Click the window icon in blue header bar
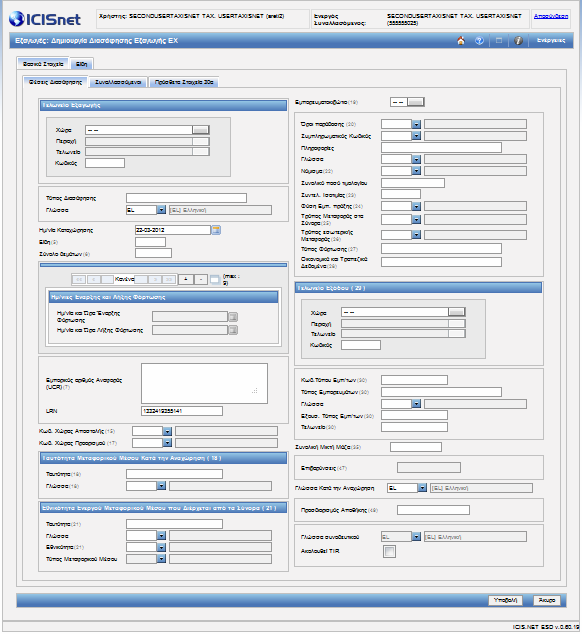Viewport: 582px width, 634px height. click(x=499, y=40)
